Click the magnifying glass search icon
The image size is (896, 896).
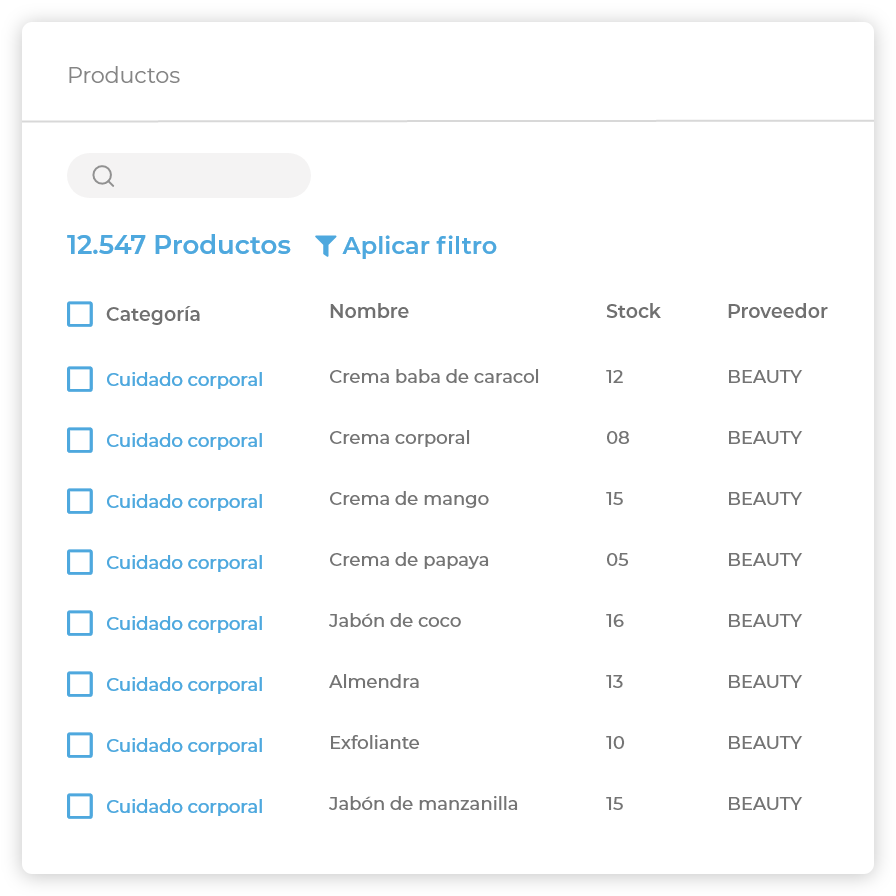click(x=103, y=176)
